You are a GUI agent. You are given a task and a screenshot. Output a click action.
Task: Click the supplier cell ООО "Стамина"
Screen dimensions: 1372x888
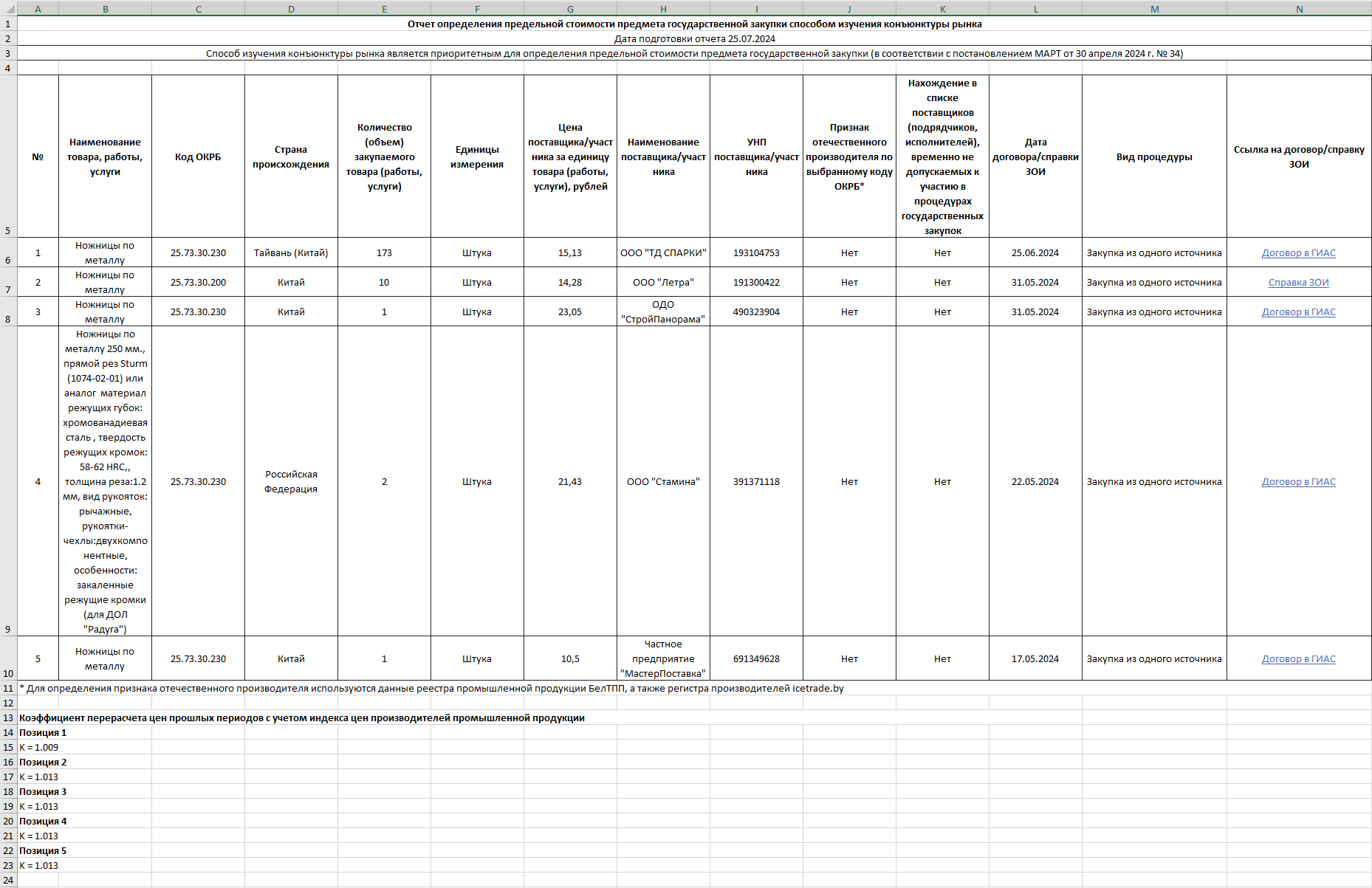point(663,481)
